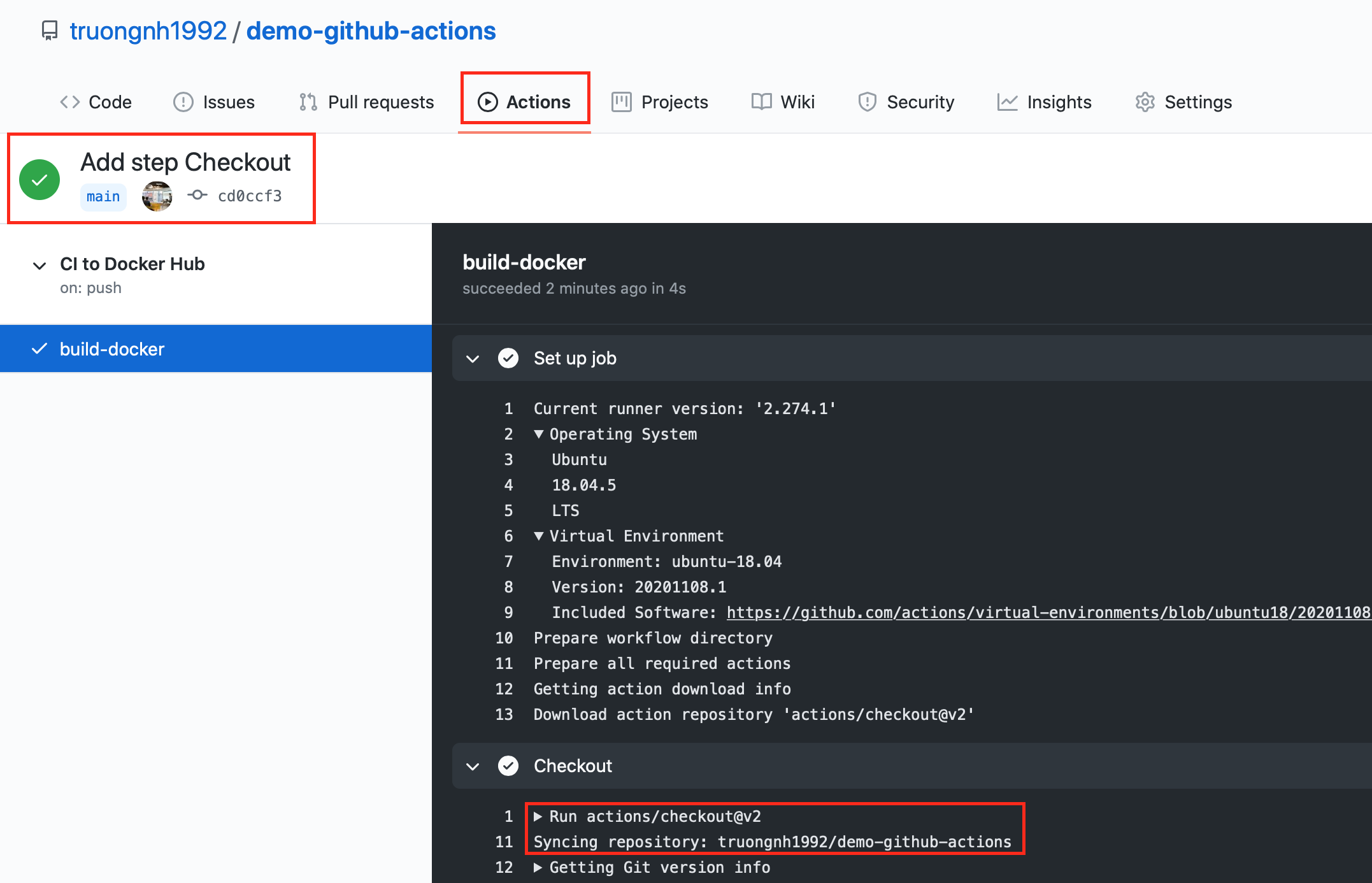Open the Settings tab
This screenshot has height=883, width=1372.
click(1183, 102)
